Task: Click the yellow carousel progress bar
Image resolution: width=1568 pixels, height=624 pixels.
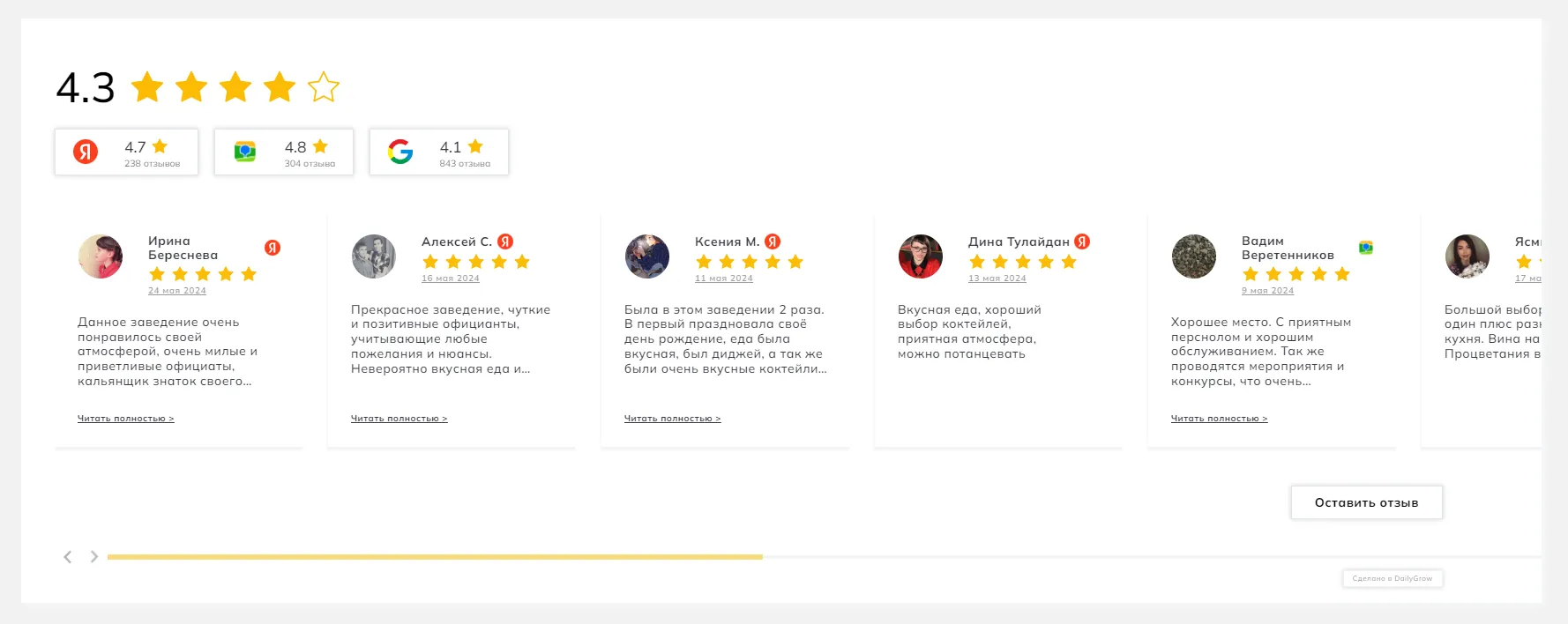Action: (x=435, y=557)
